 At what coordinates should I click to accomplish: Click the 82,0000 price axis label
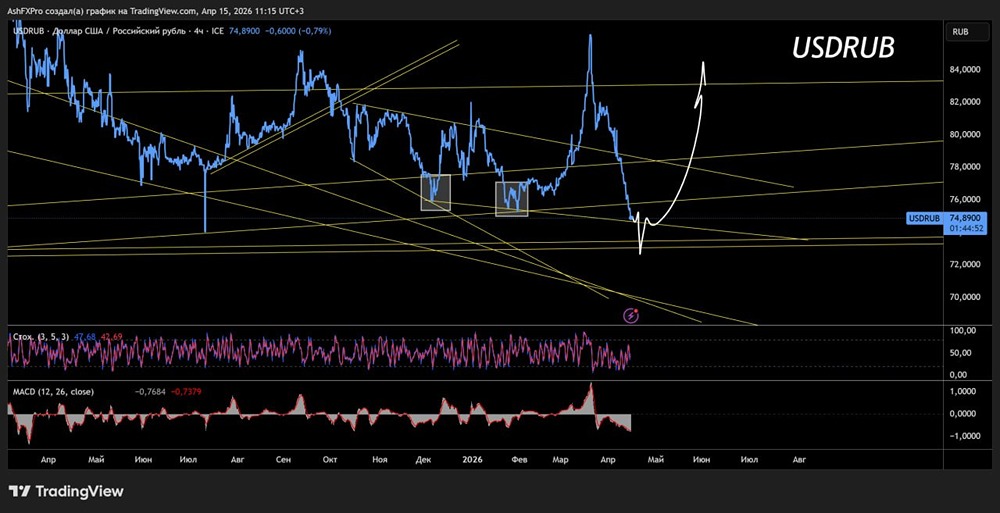tap(964, 101)
